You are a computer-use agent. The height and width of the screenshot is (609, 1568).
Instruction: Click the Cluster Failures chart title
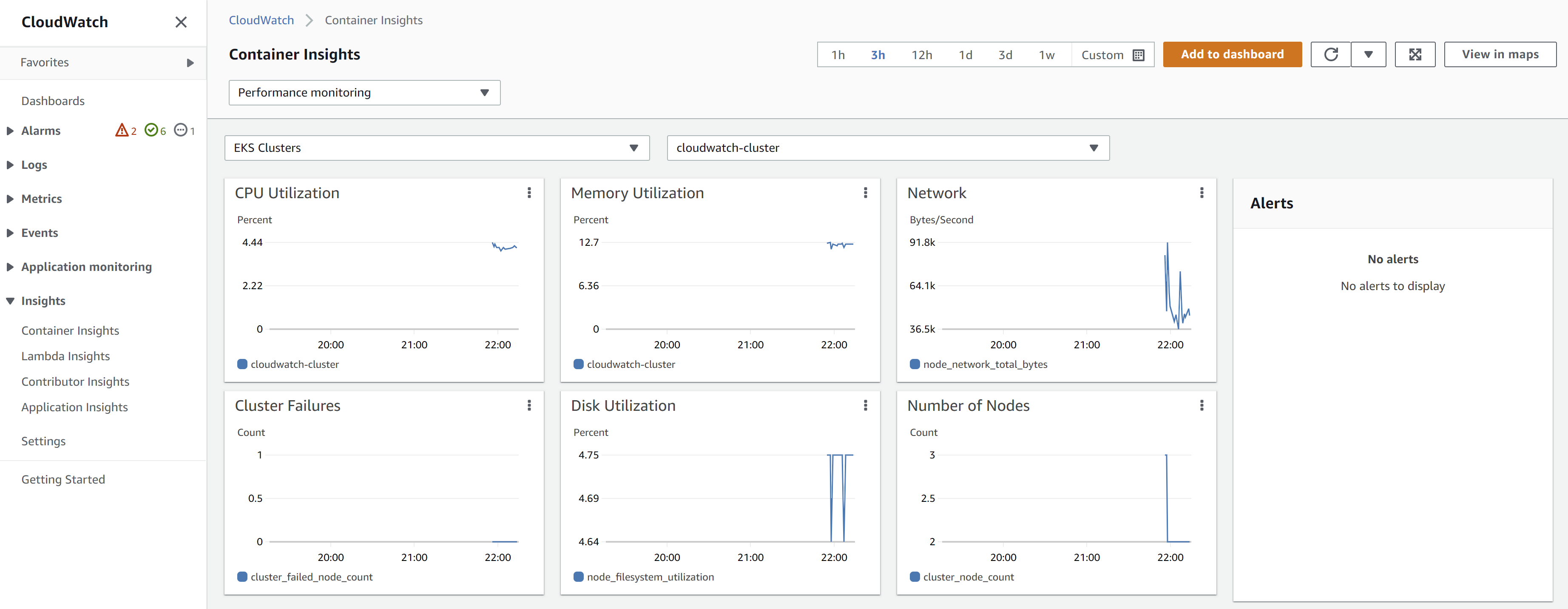tap(287, 406)
